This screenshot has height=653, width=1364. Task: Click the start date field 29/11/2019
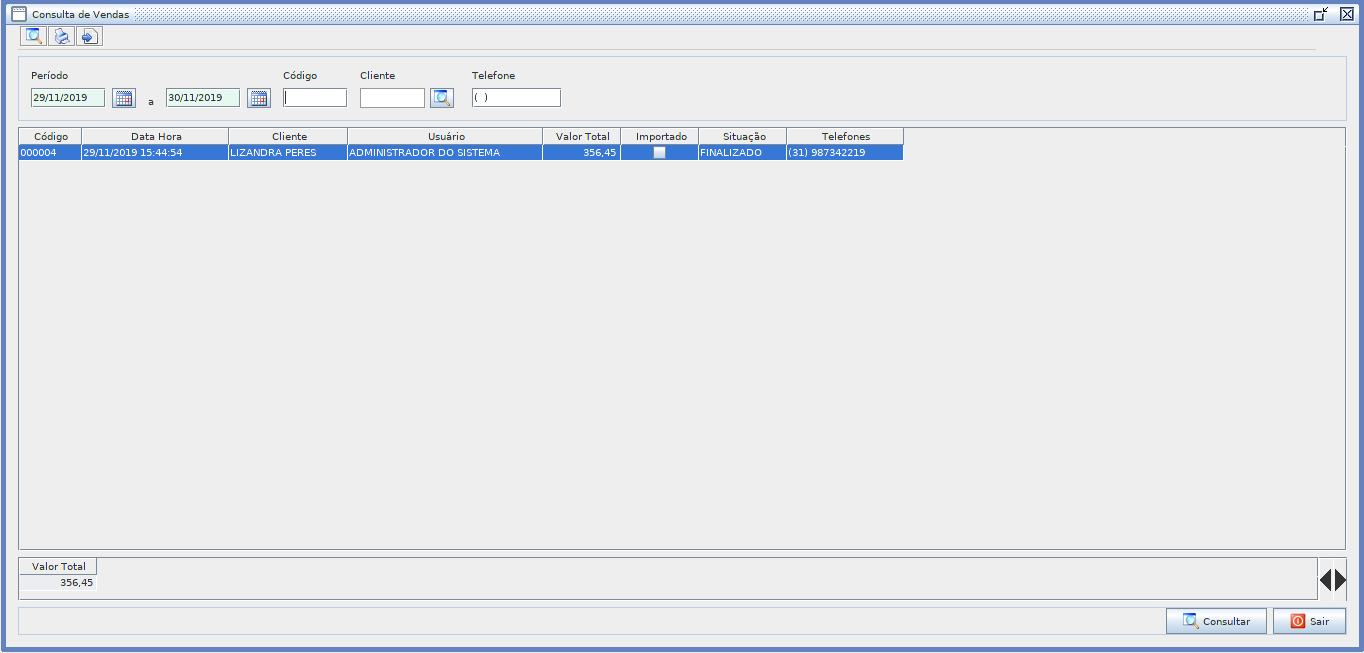pyautogui.click(x=68, y=98)
